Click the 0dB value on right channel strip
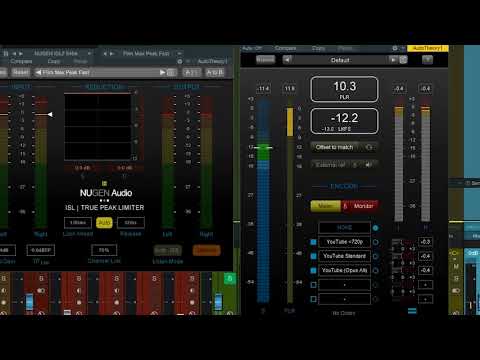 pyautogui.click(x=472, y=253)
